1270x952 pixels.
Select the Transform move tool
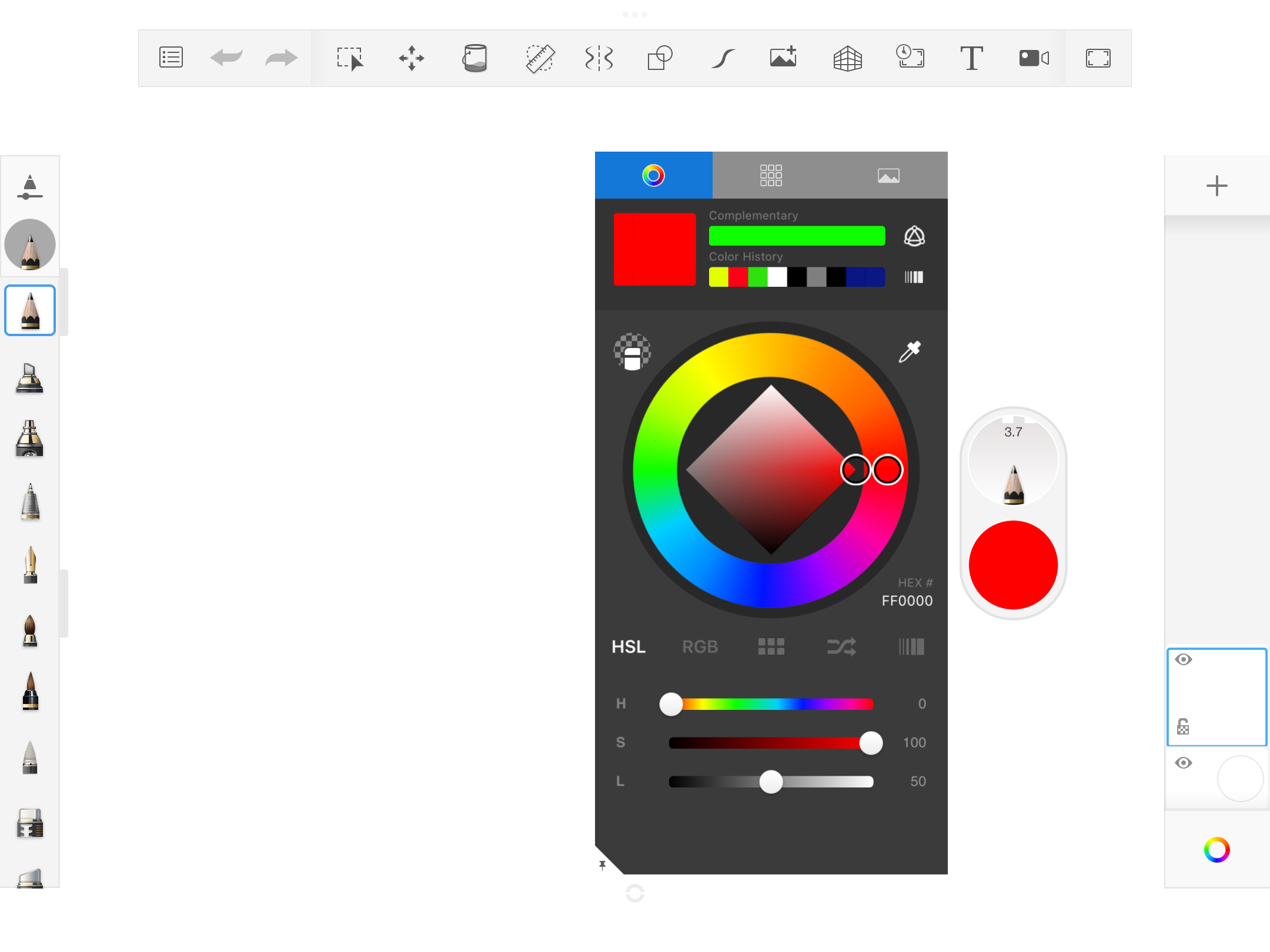point(412,58)
